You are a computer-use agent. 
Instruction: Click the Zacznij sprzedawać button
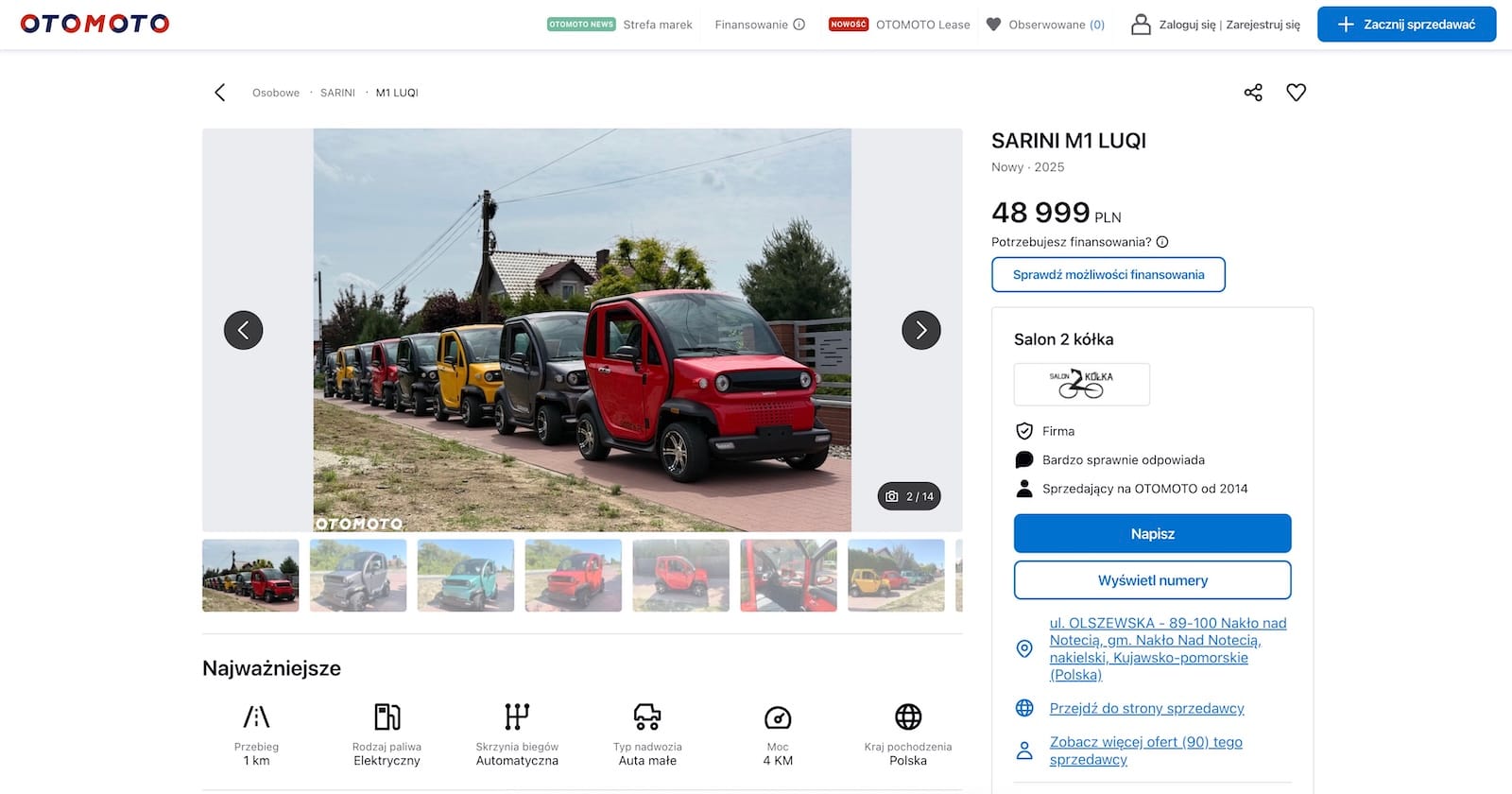point(1407,25)
